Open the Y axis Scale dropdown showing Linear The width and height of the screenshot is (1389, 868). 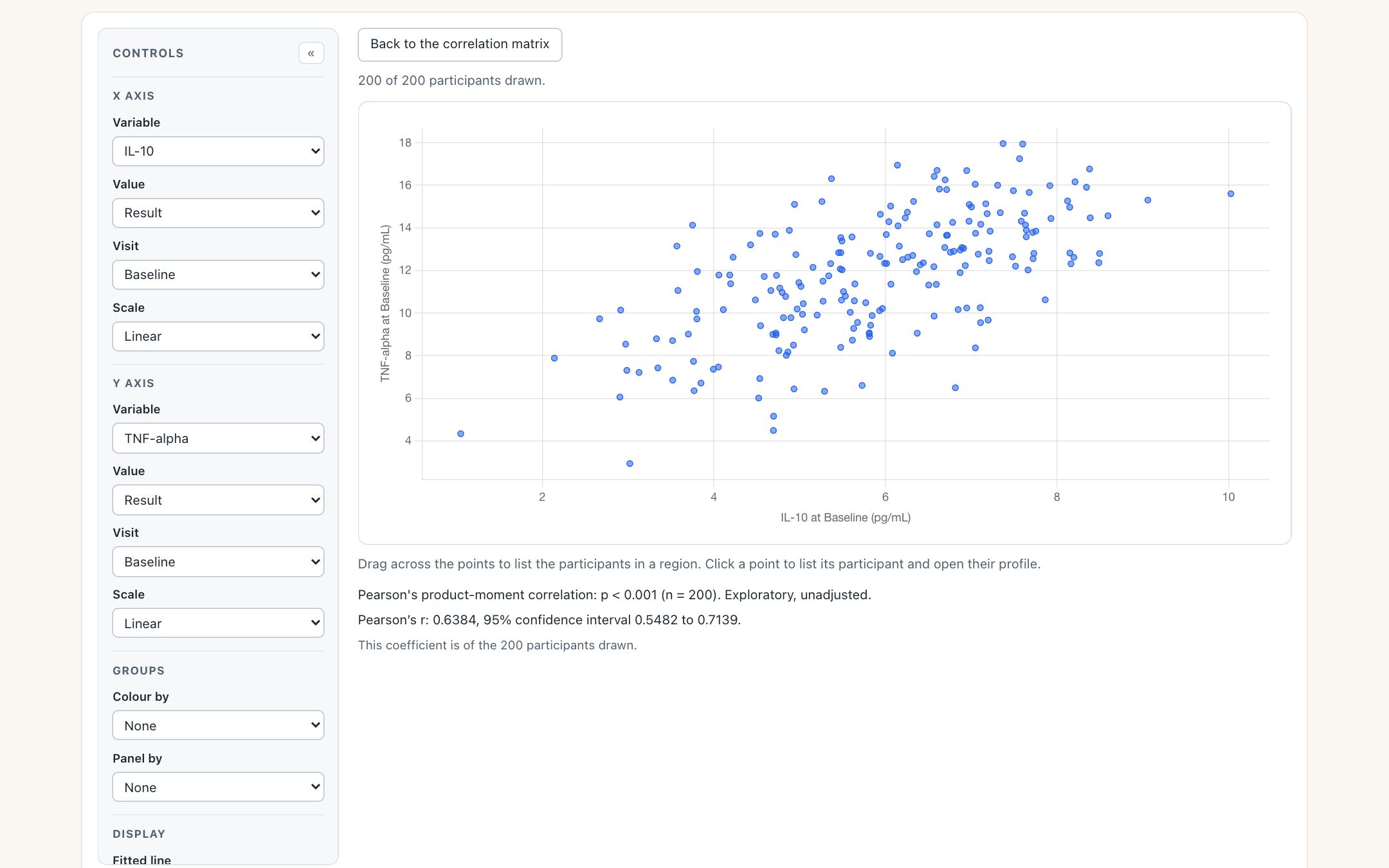(218, 624)
